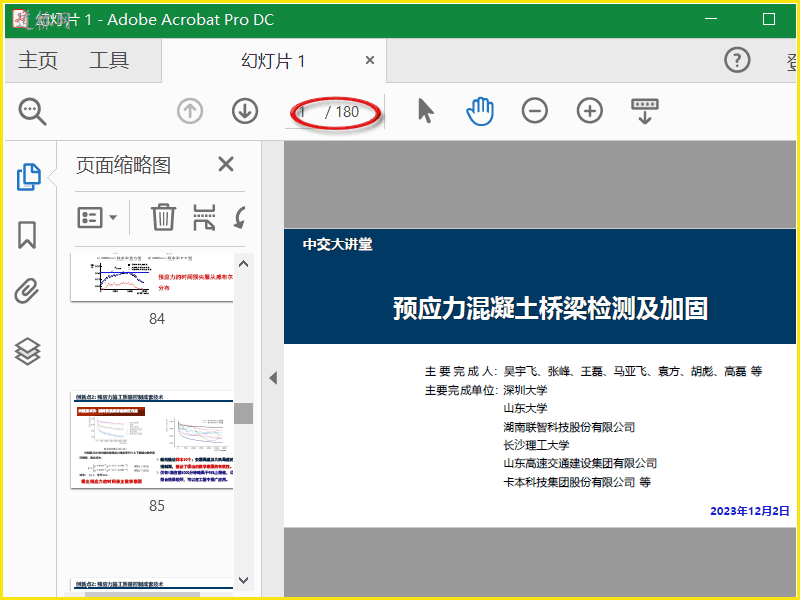Rotate pages counterclockwise icon
This screenshot has height=600, width=800.
240,217
